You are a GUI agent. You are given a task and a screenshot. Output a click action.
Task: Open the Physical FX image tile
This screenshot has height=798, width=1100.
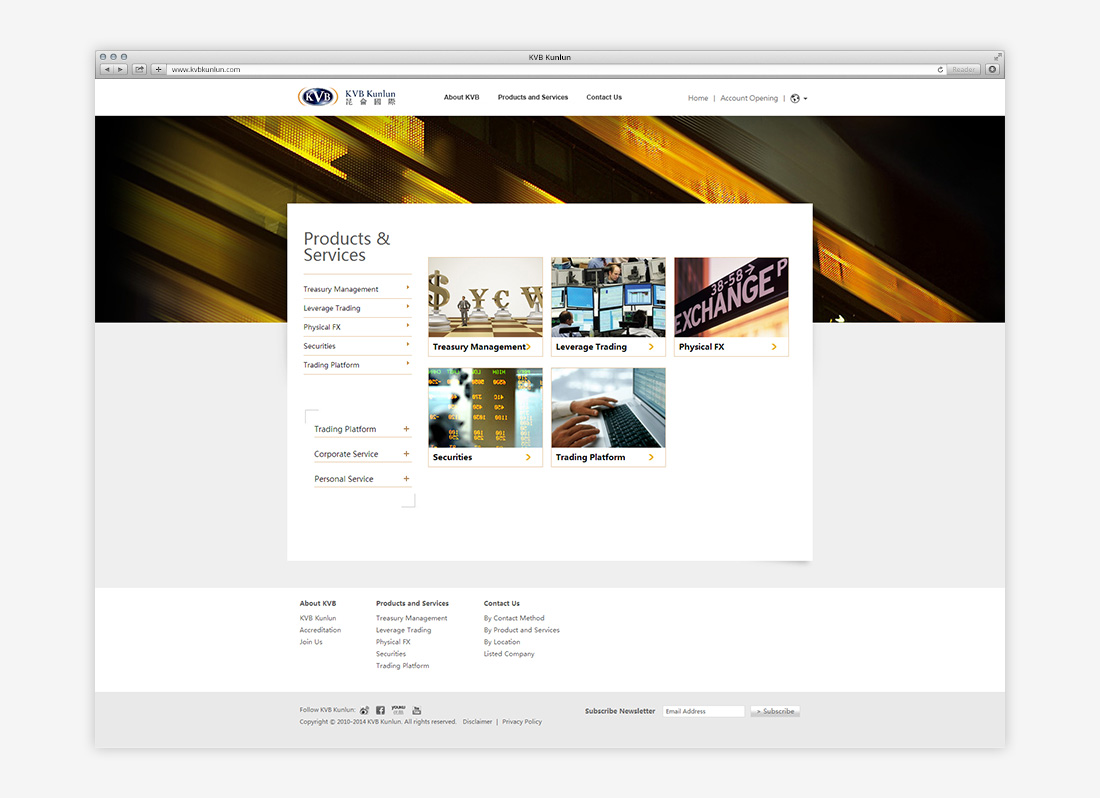point(731,306)
